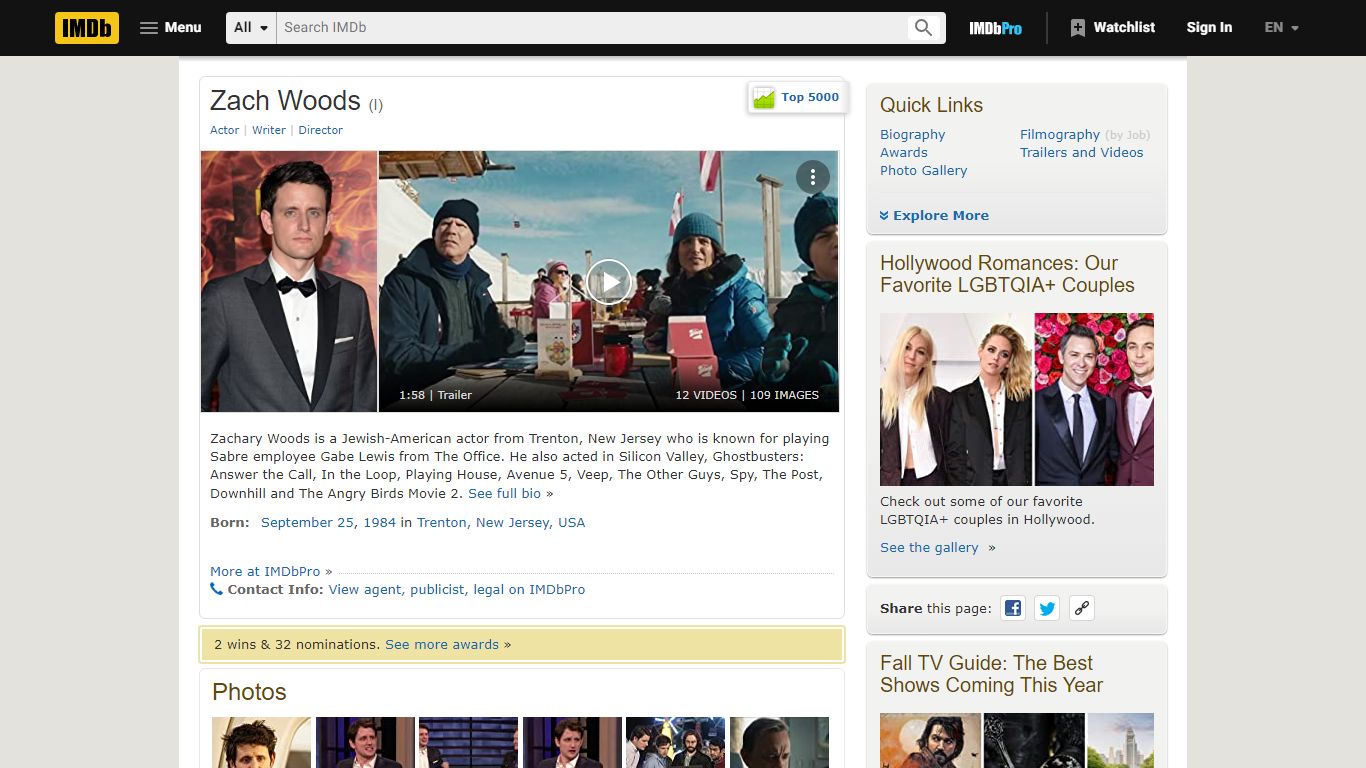Open the Watchlist
The width and height of the screenshot is (1366, 768).
click(x=1112, y=28)
